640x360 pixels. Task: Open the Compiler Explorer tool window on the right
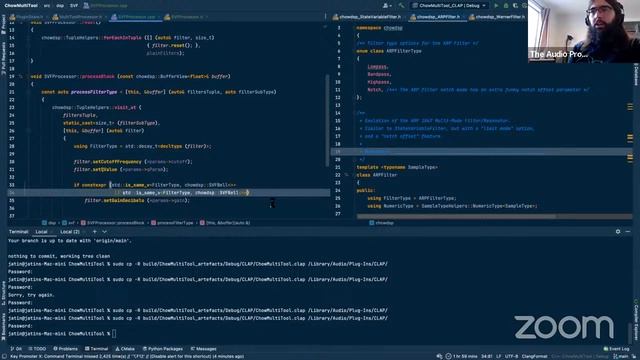coord(636,320)
